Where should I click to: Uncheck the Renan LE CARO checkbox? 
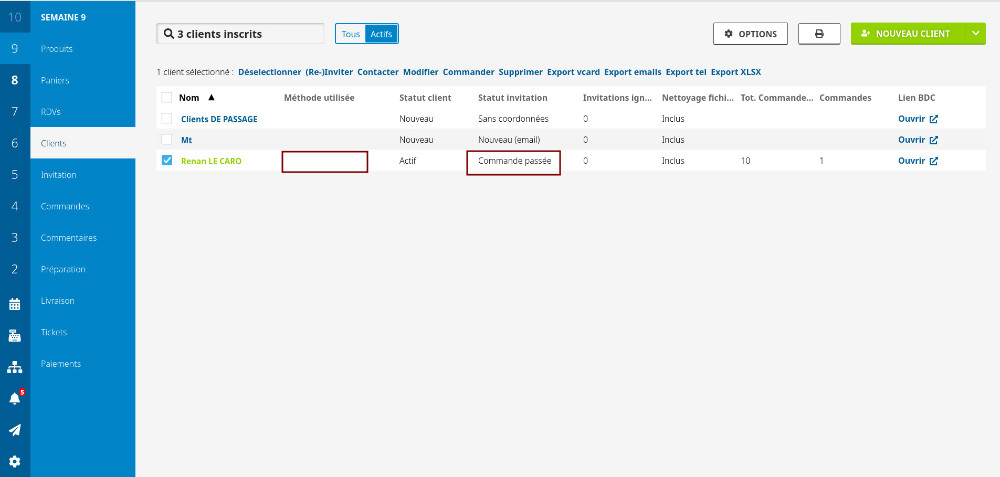click(167, 160)
